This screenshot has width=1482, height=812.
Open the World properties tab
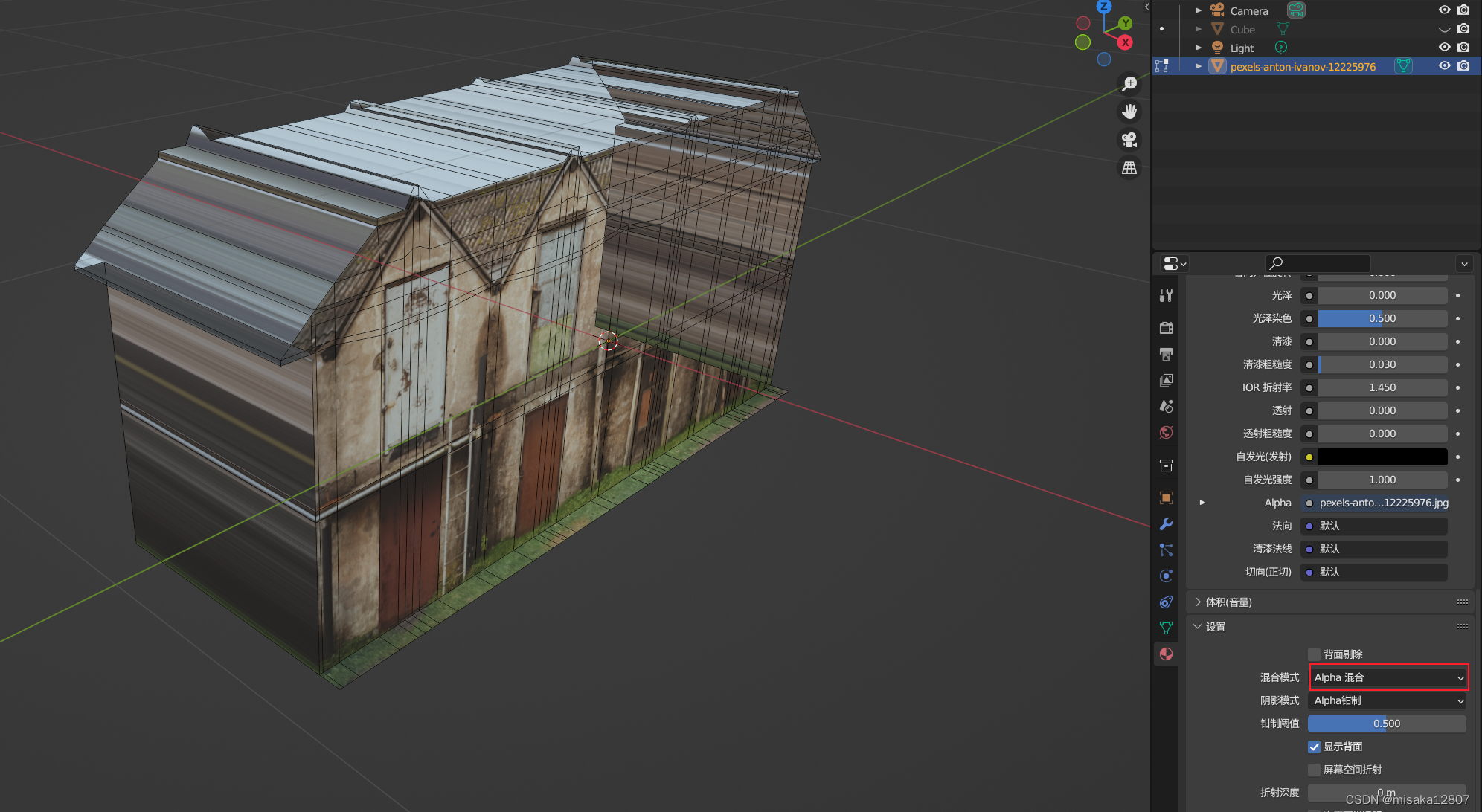click(1166, 432)
